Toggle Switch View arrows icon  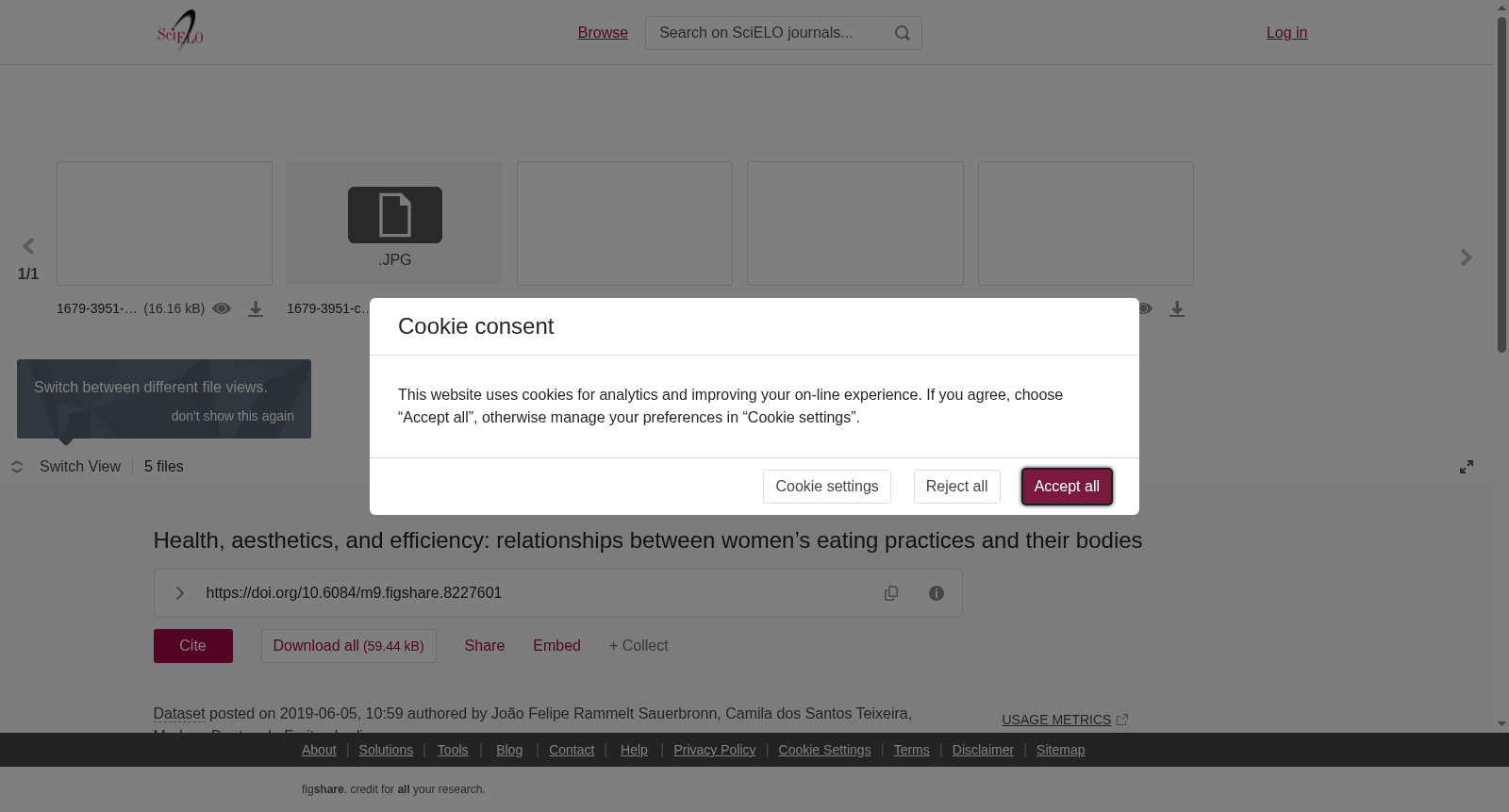click(17, 467)
